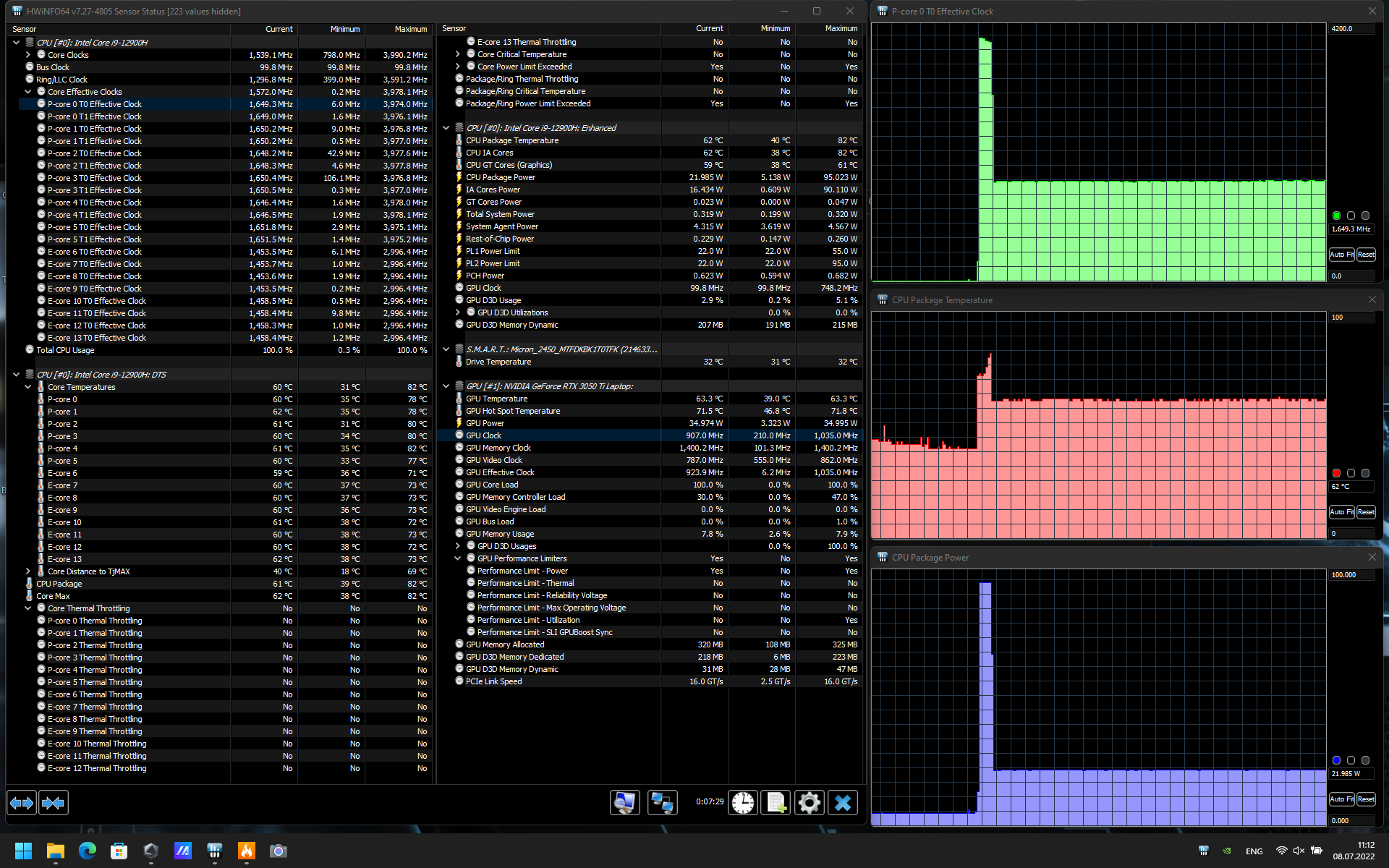Close sensors with the blue X icon
1389x868 pixels.
(x=843, y=802)
